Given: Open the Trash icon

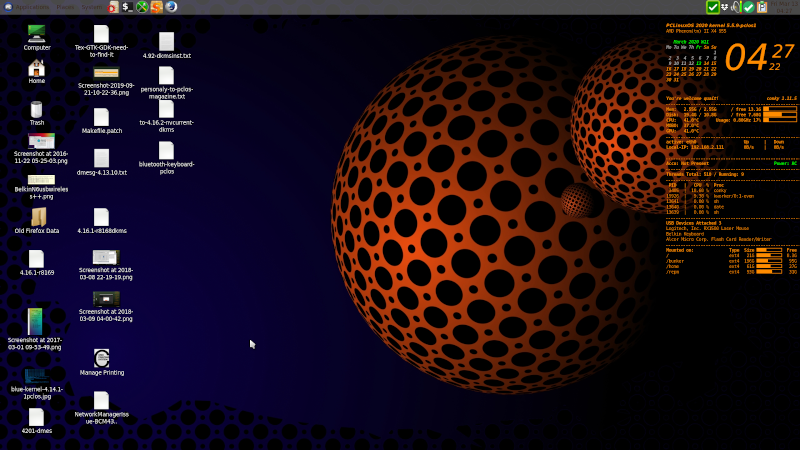Looking at the screenshot, I should 37,109.
